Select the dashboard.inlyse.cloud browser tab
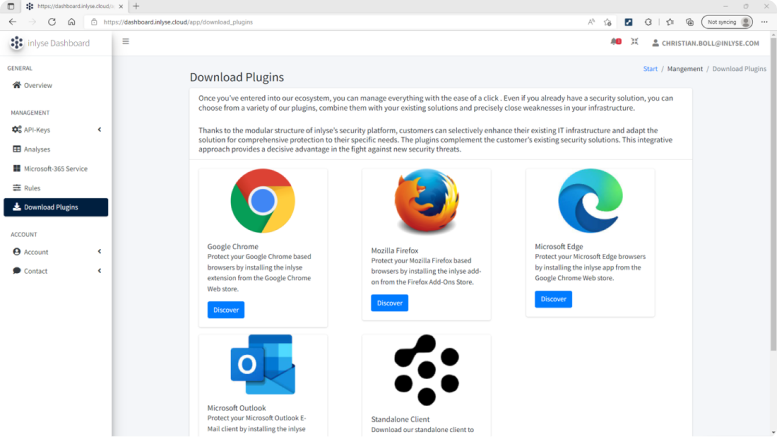Screen dimensions: 777x438 [x=75, y=6]
